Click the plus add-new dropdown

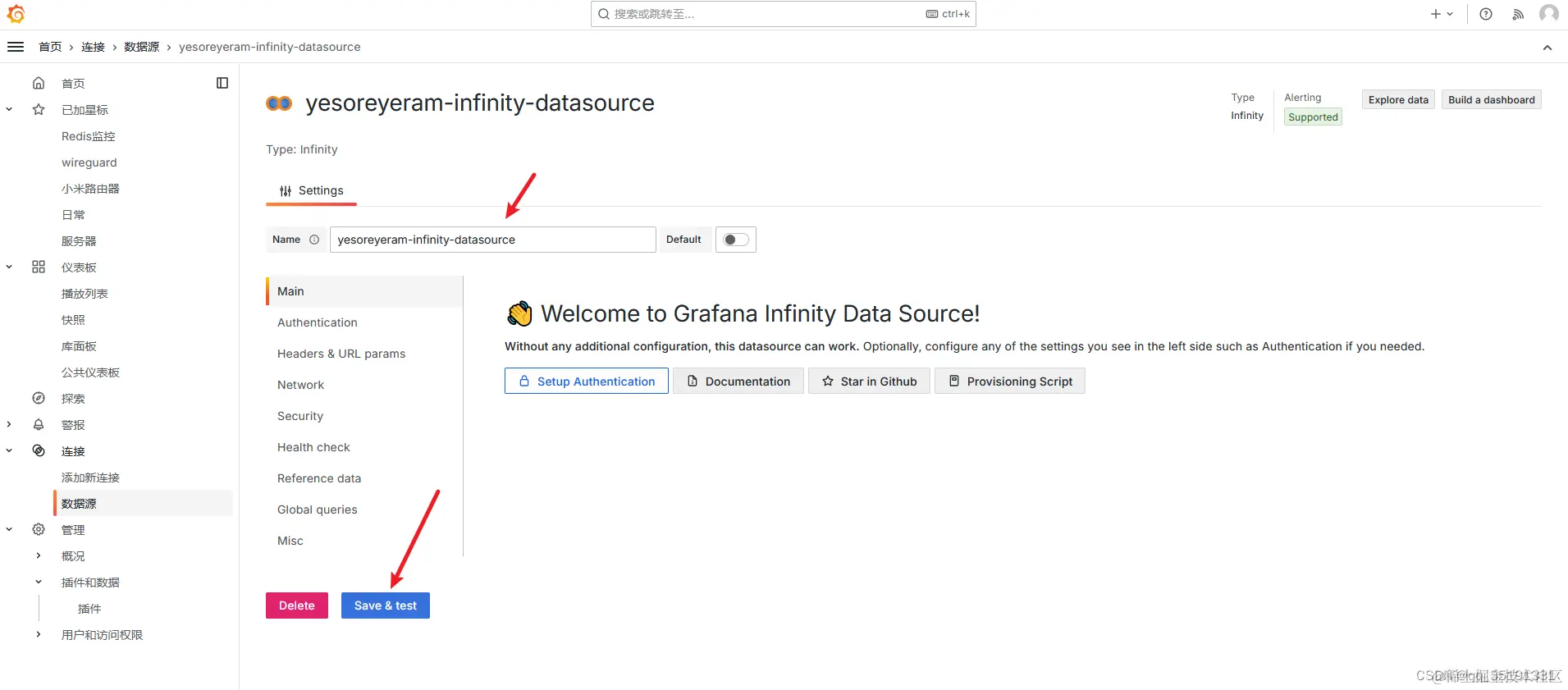(1442, 14)
